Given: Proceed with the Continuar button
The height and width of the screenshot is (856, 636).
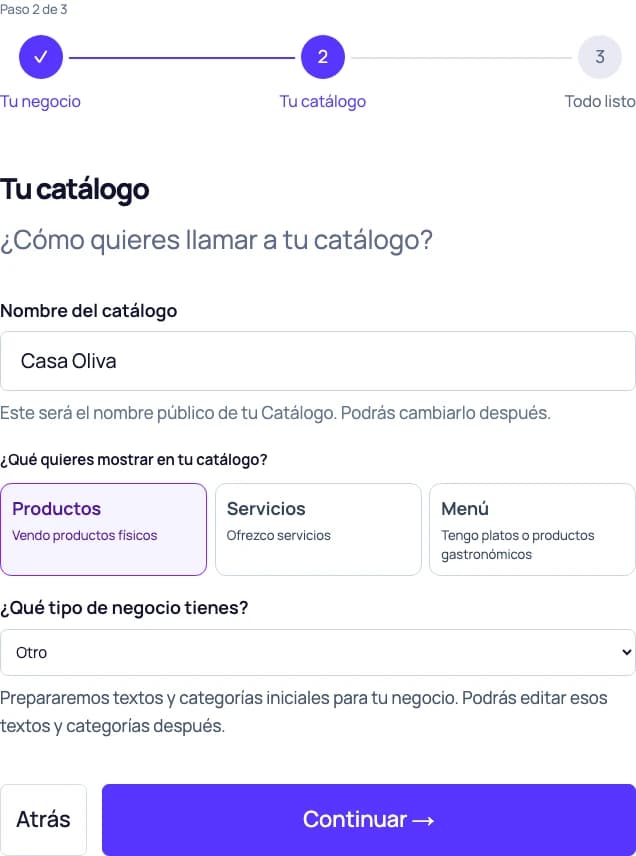Looking at the screenshot, I should coord(369,819).
